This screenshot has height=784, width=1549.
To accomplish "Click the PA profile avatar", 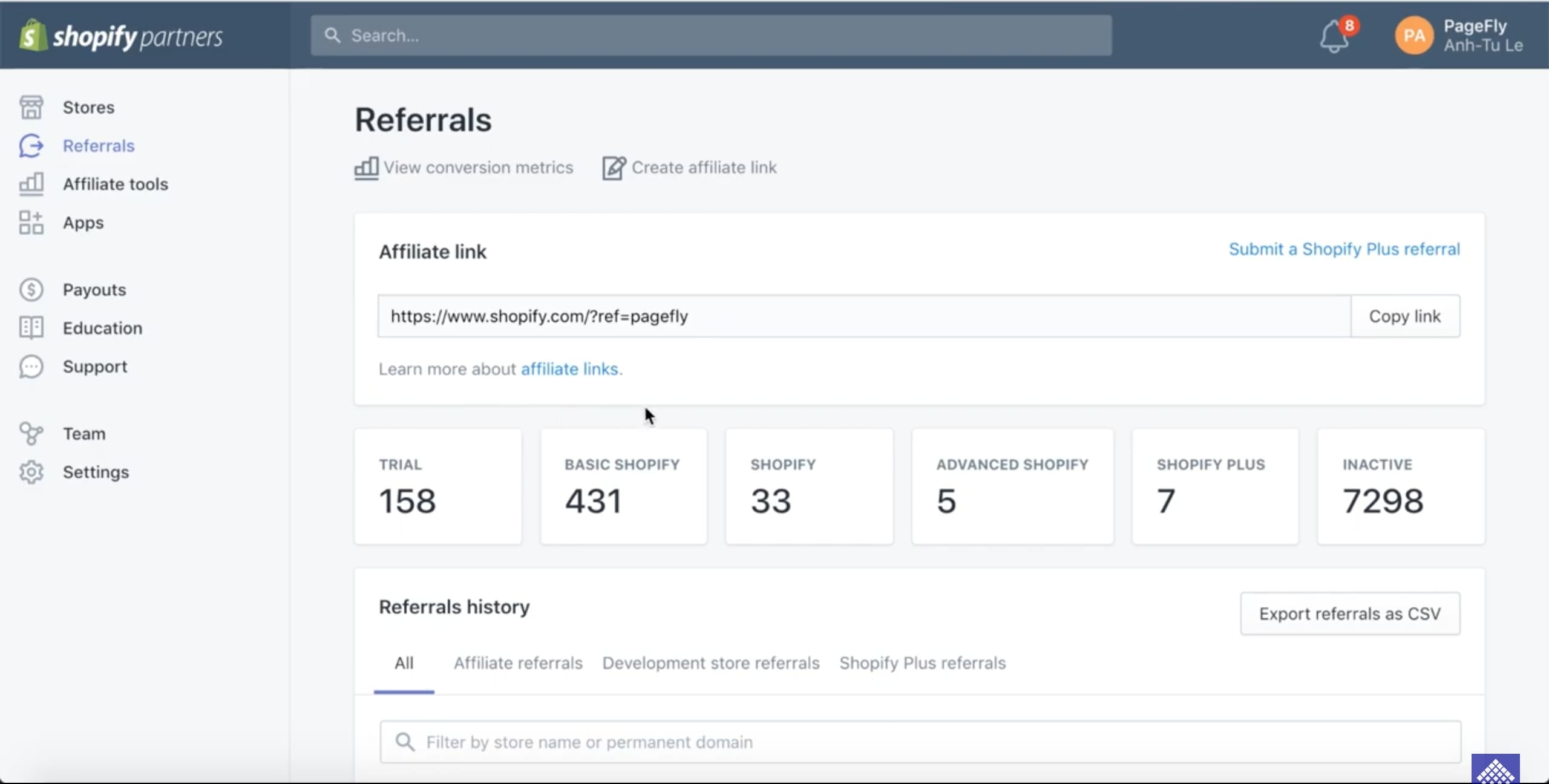I will click(x=1414, y=36).
